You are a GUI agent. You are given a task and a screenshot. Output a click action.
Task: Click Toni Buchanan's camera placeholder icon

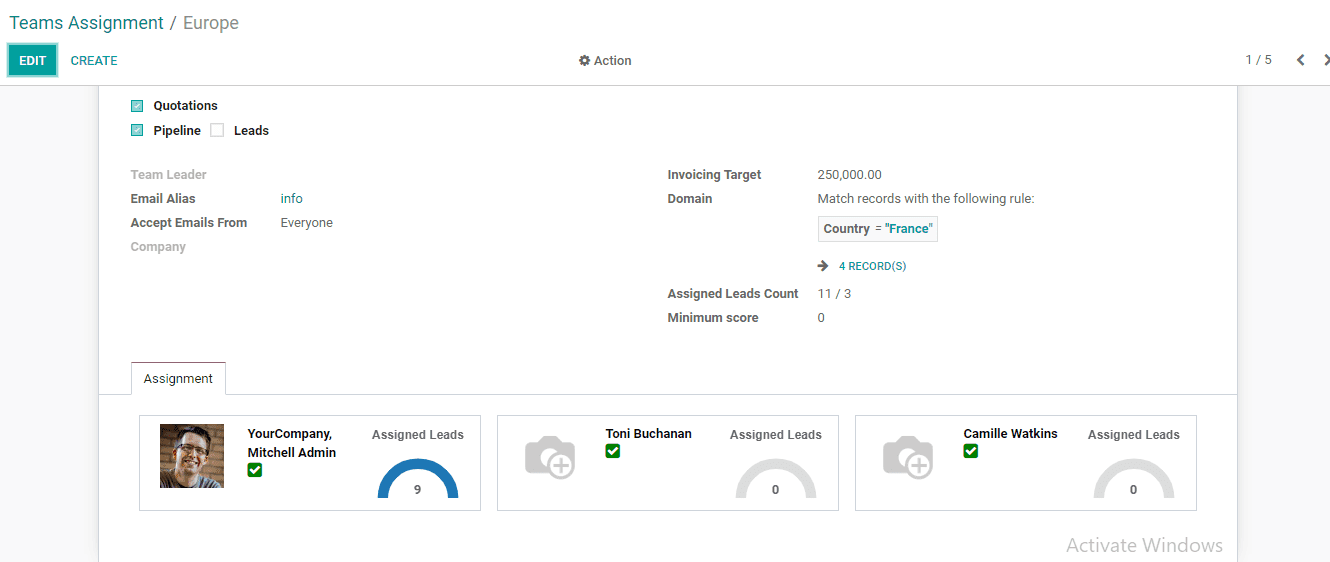550,457
